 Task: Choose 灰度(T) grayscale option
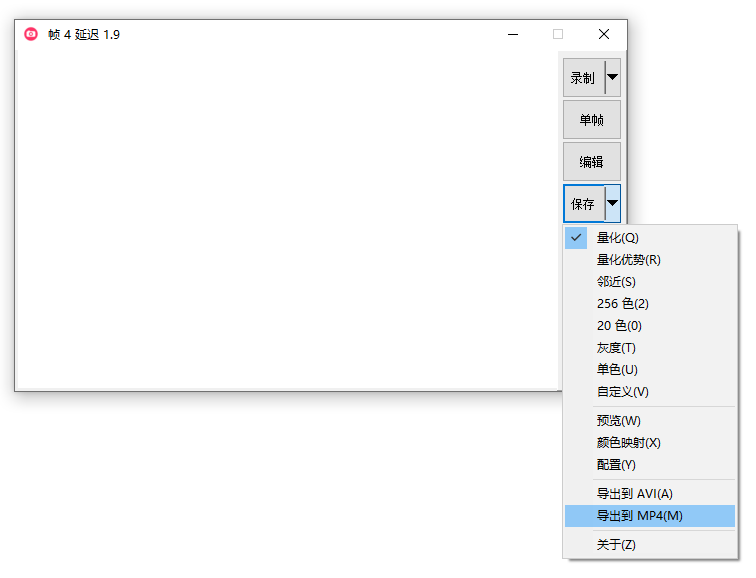coord(616,348)
